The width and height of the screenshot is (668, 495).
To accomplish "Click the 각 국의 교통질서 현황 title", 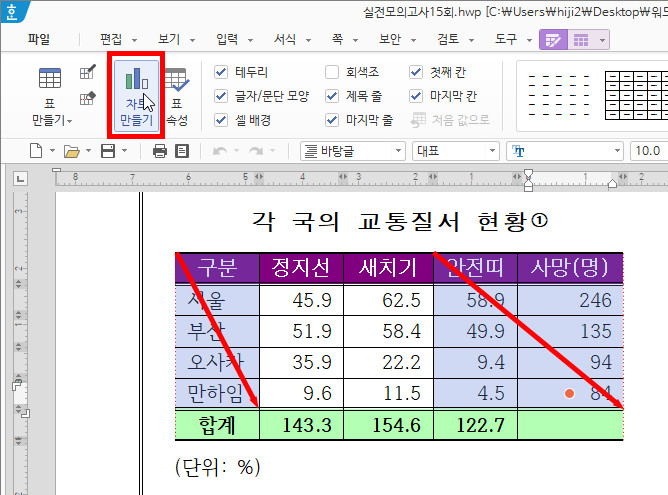I will pyautogui.click(x=400, y=222).
